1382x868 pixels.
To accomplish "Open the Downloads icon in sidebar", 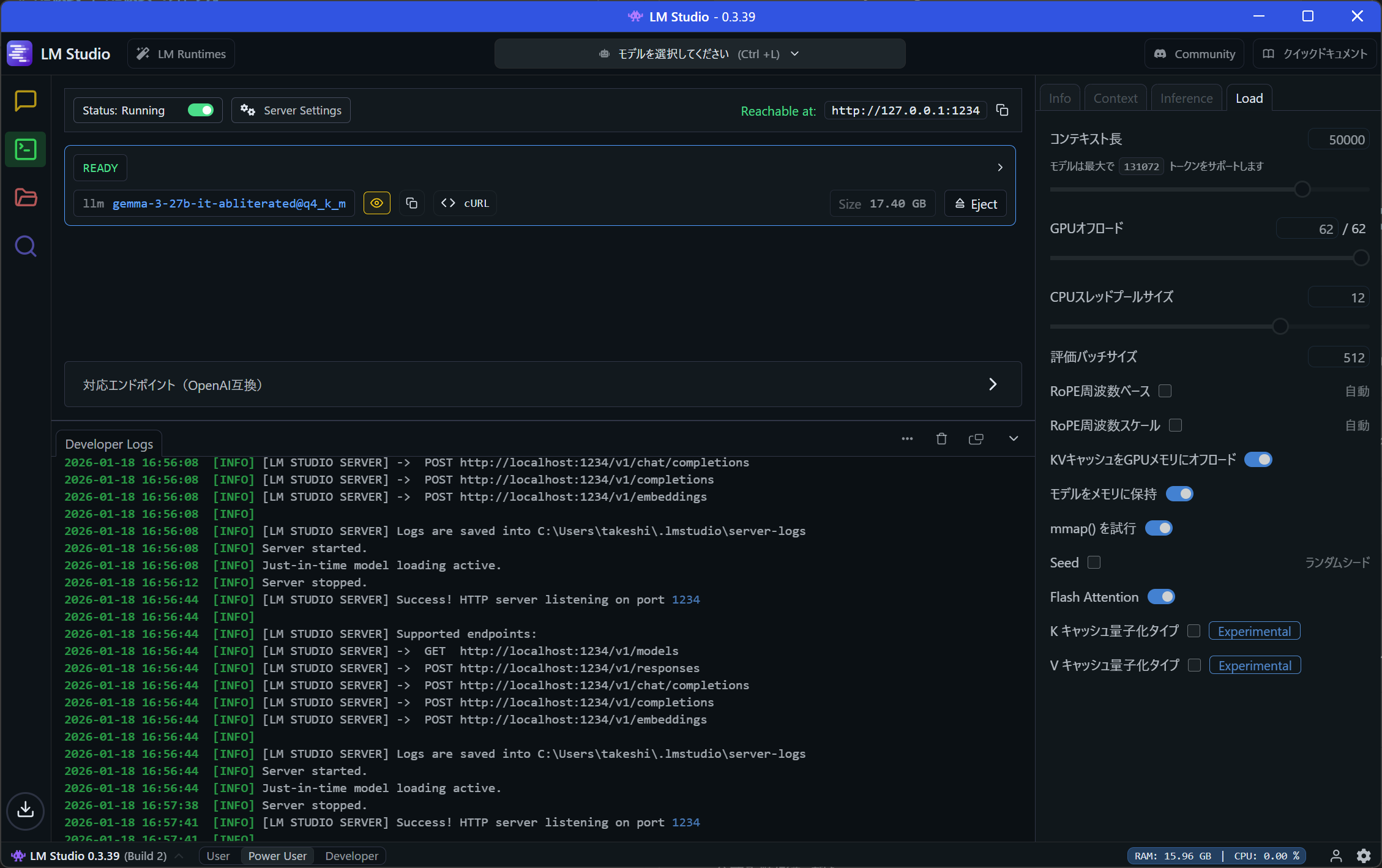I will [x=26, y=810].
